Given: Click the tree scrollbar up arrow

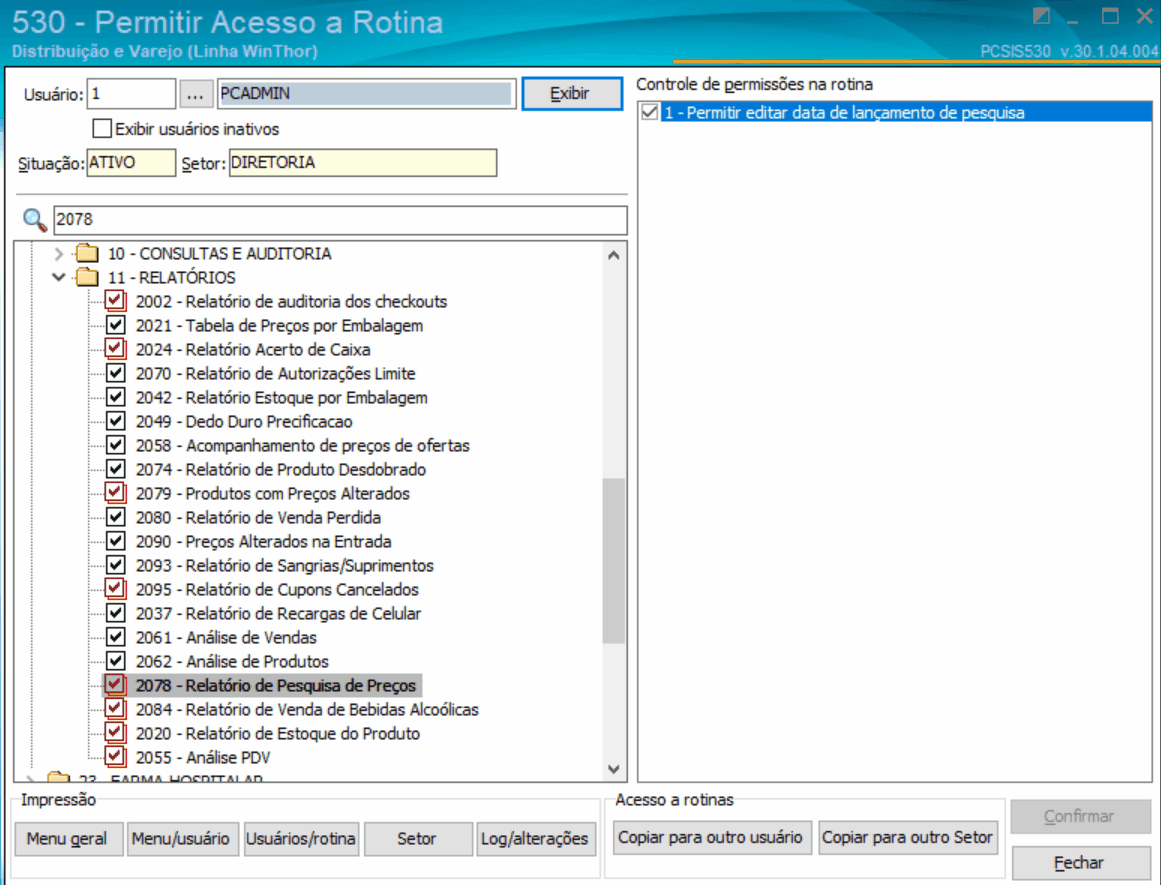Looking at the screenshot, I should pos(614,256).
